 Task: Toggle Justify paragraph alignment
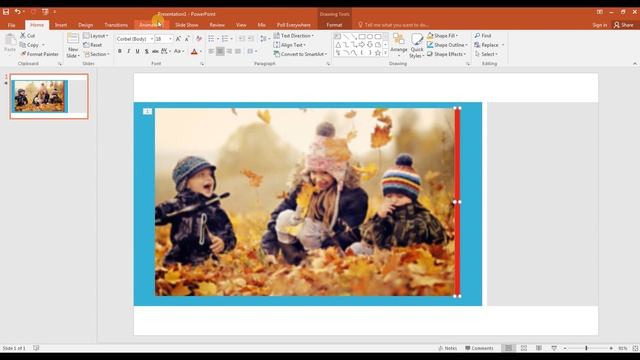click(238, 51)
